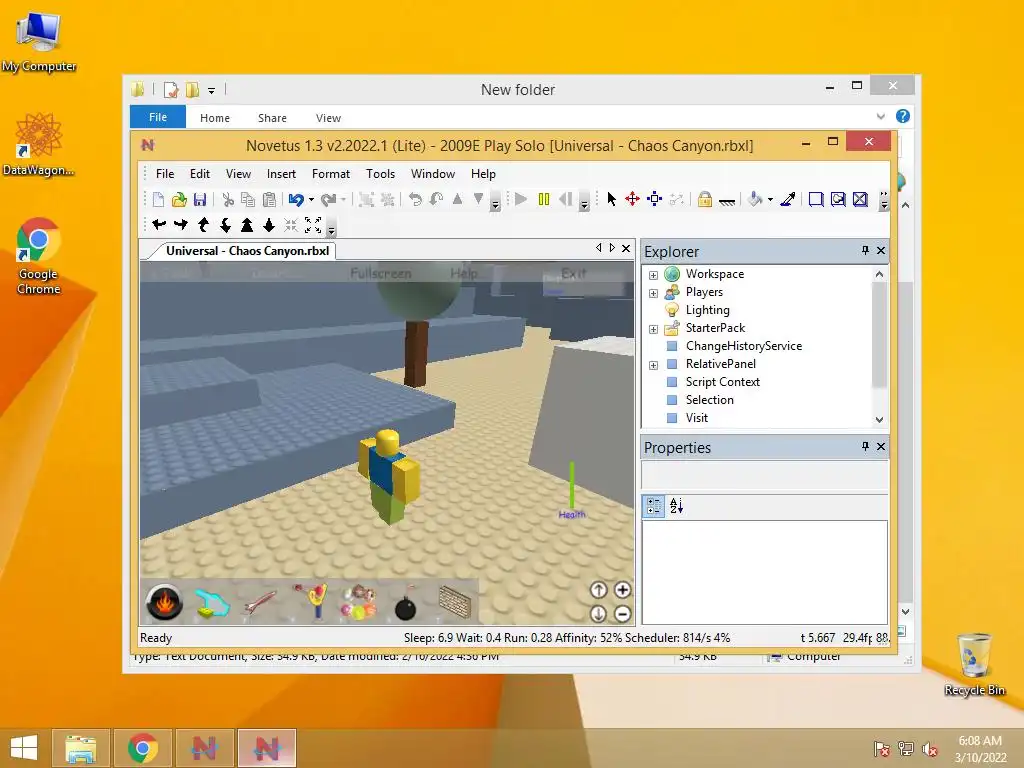Select Visit in the Explorer tree
Screen dimensions: 1024x768
click(x=696, y=417)
